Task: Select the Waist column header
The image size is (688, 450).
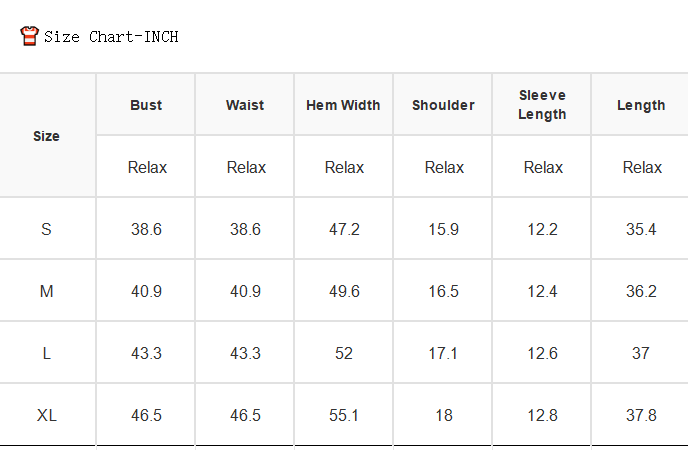Action: pos(245,105)
